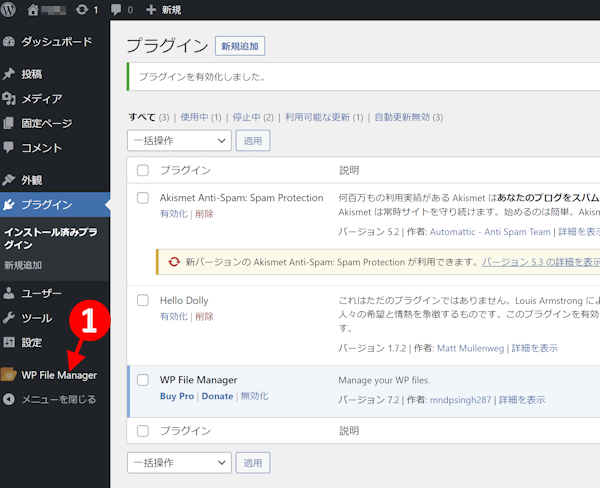This screenshot has width=600, height=488.
Task: Open WP File Manager sidebar menu
Action: coord(59,375)
